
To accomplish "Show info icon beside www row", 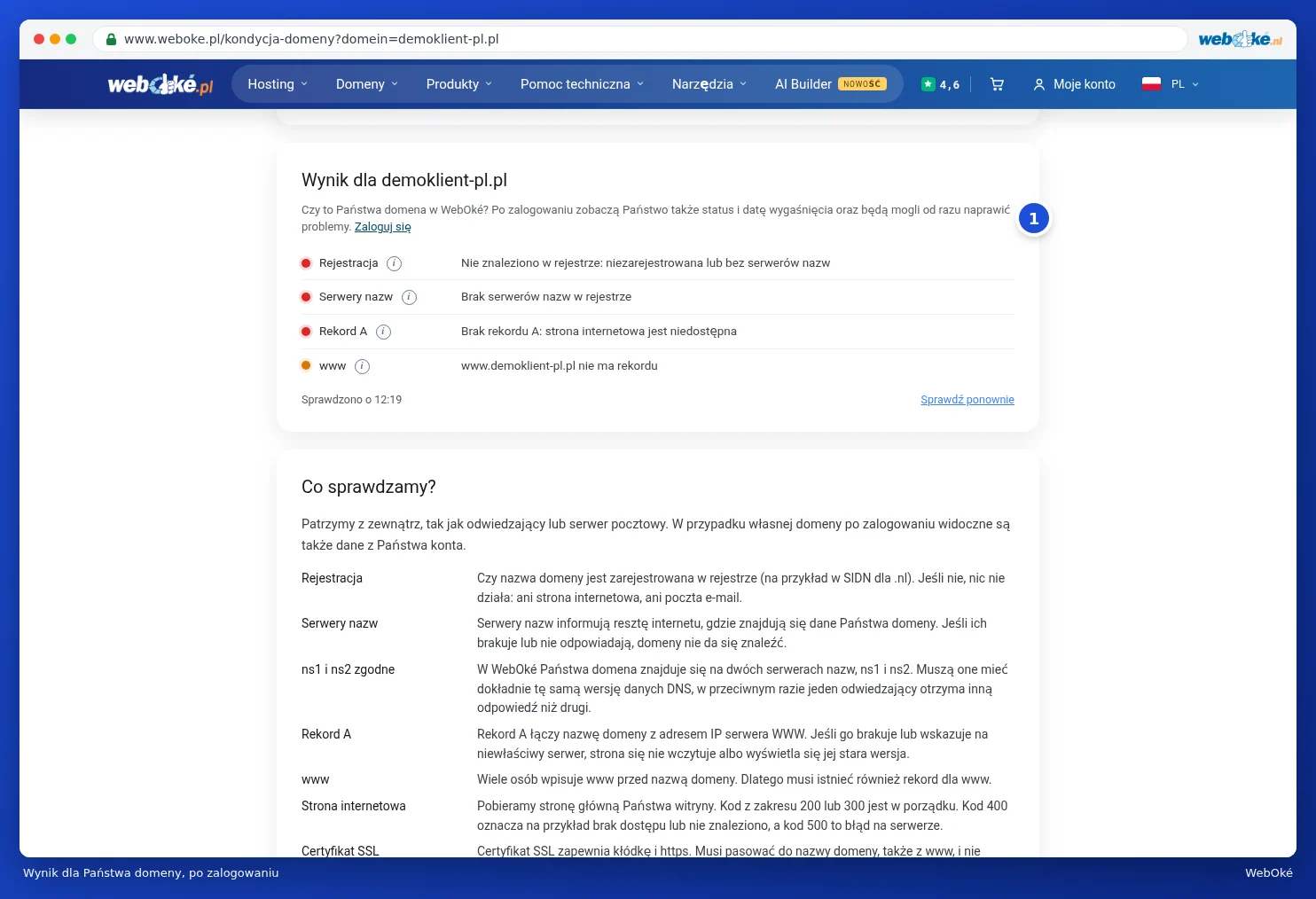I will [362, 366].
